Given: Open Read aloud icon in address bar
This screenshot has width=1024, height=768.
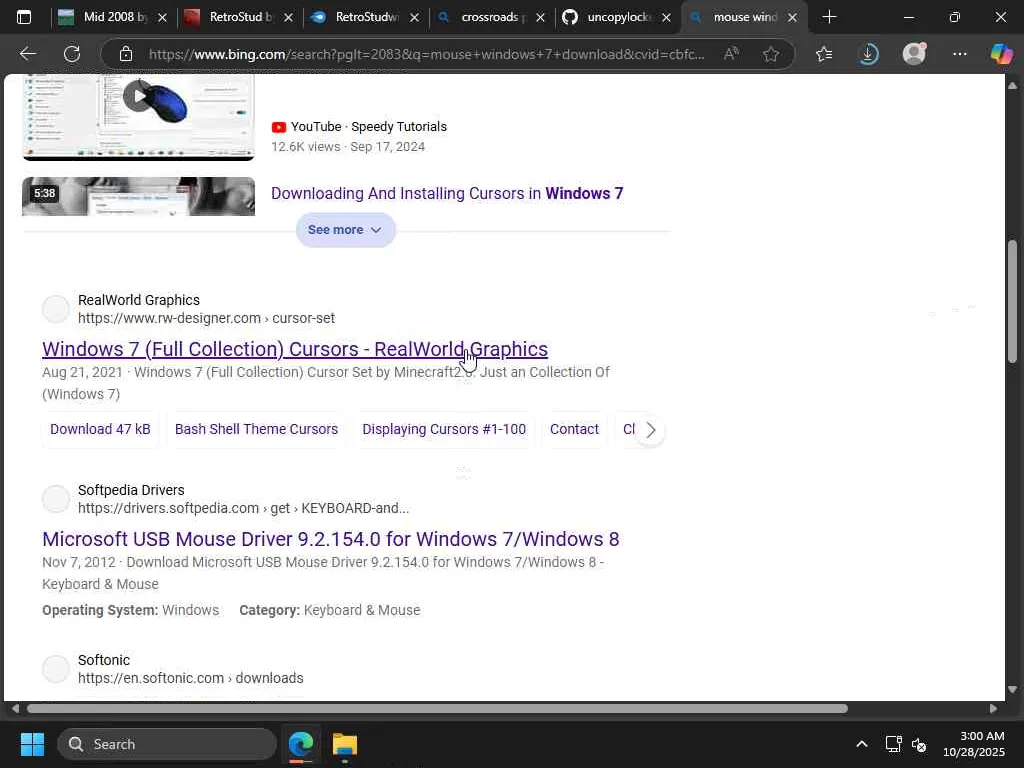Looking at the screenshot, I should tap(731, 54).
